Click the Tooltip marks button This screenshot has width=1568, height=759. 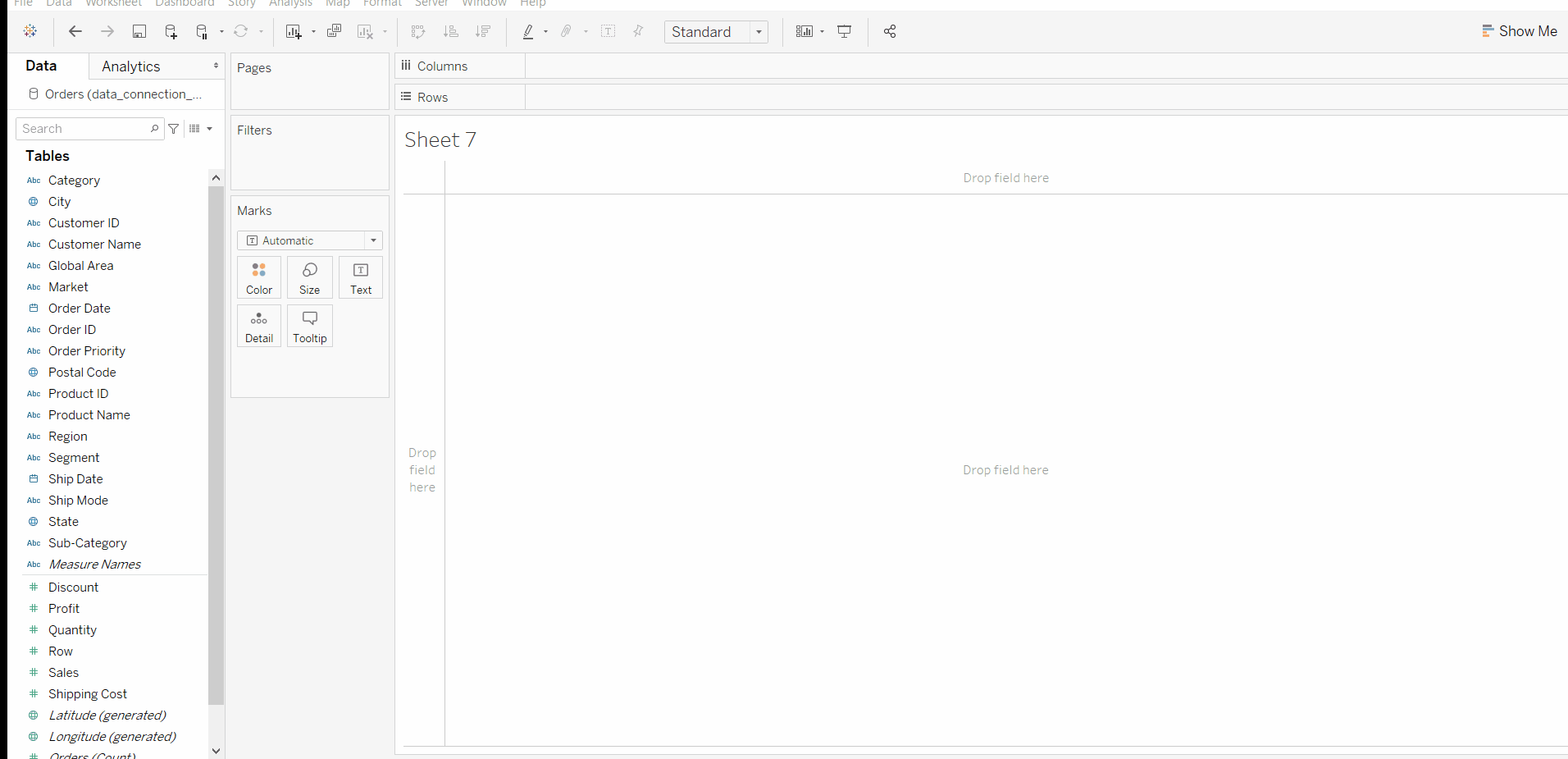coord(310,327)
